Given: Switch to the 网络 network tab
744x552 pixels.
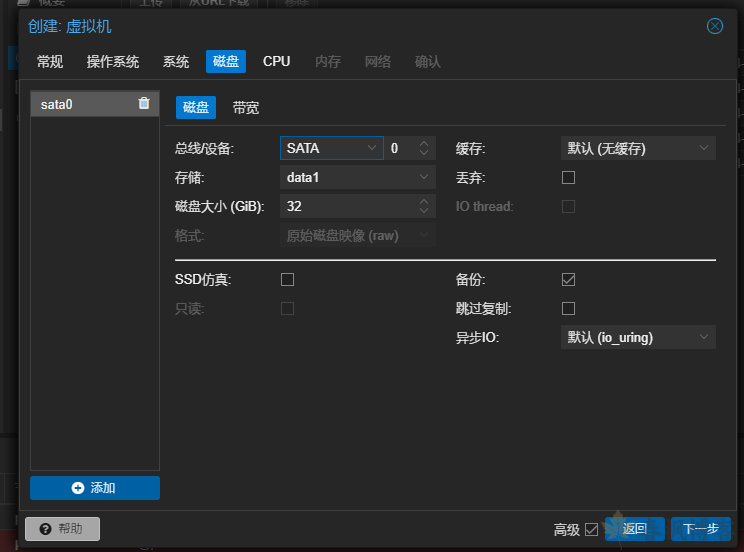Looking at the screenshot, I should coord(378,62).
